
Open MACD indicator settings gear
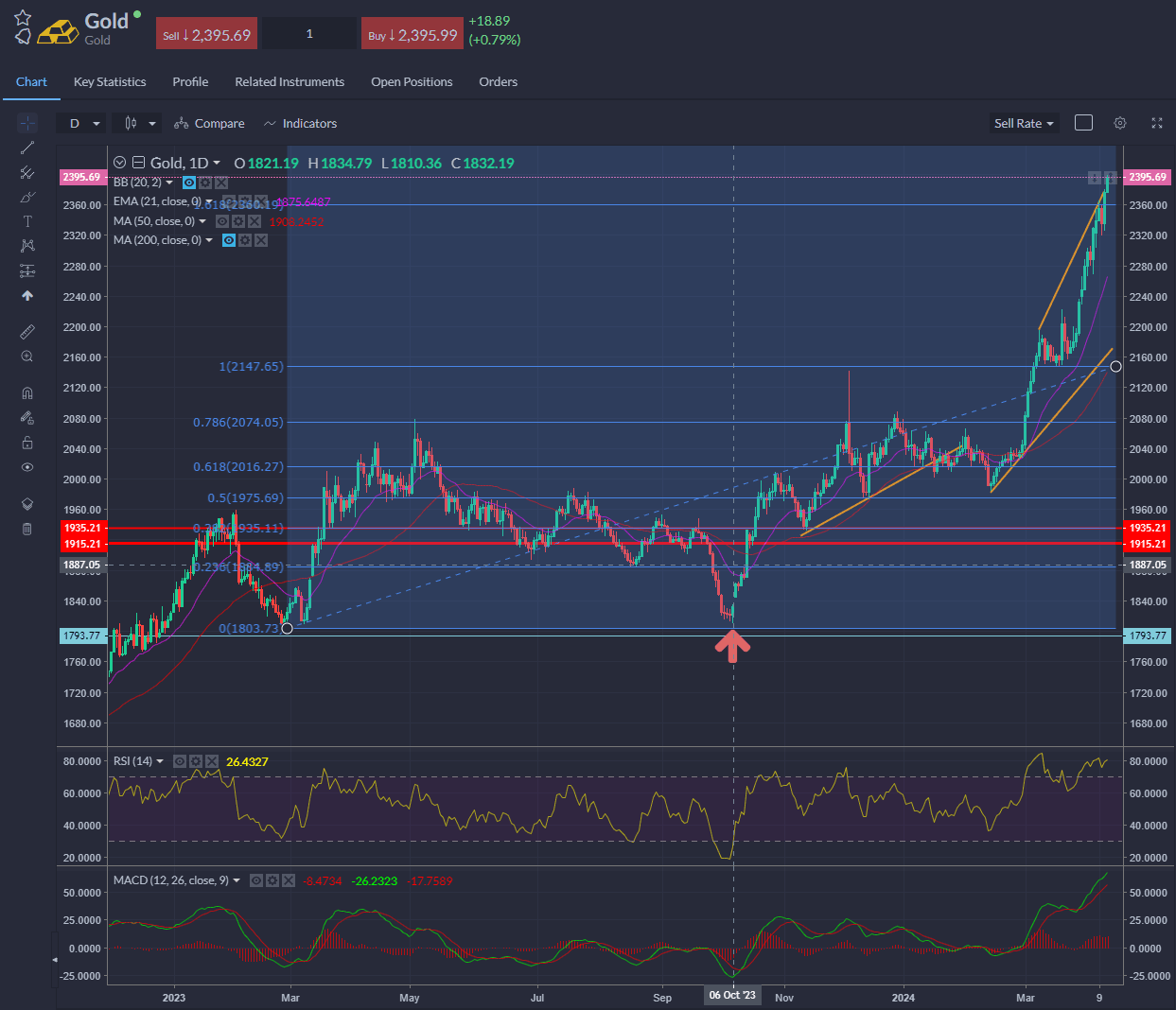point(272,880)
